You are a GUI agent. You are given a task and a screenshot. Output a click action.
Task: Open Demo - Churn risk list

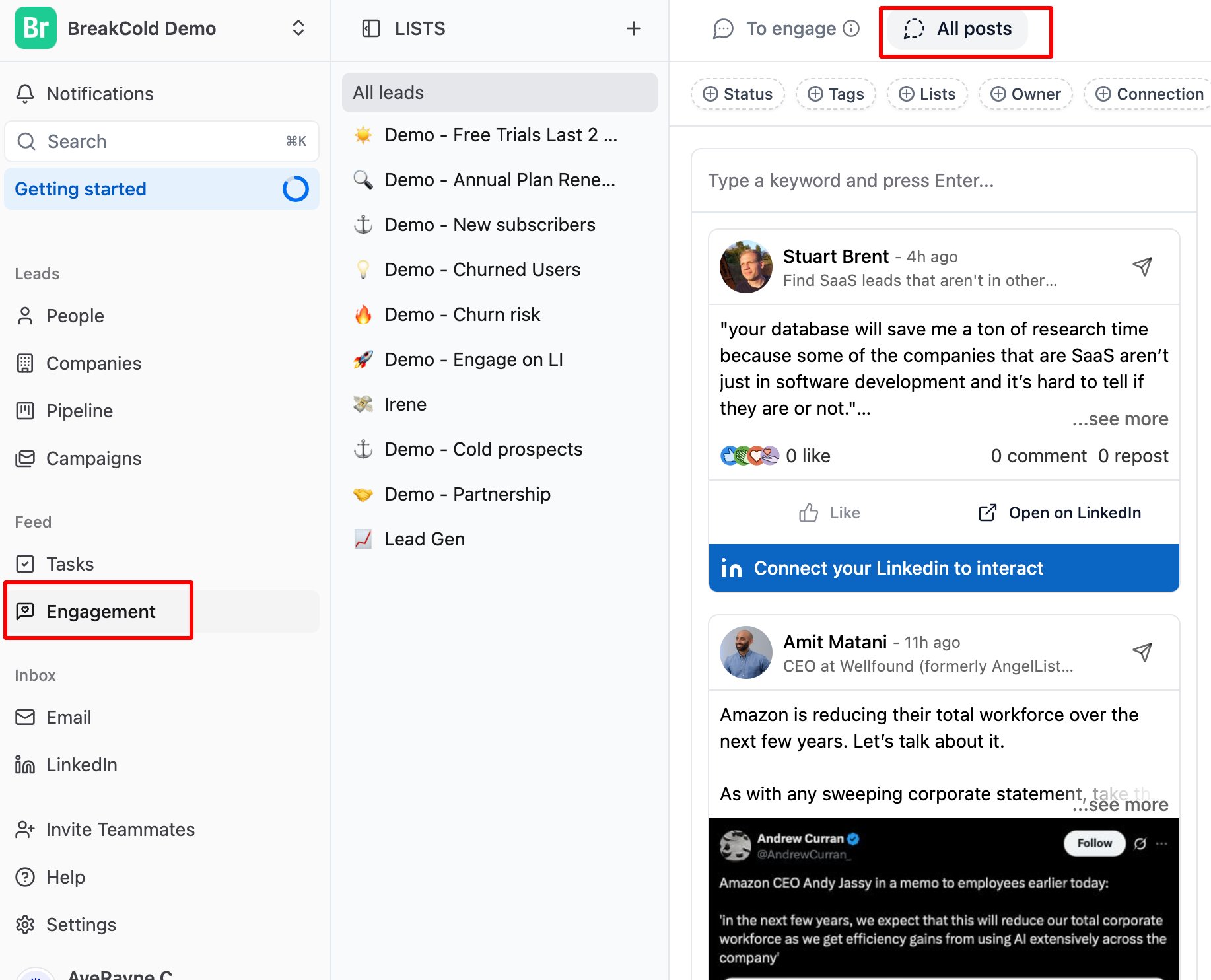[499, 314]
